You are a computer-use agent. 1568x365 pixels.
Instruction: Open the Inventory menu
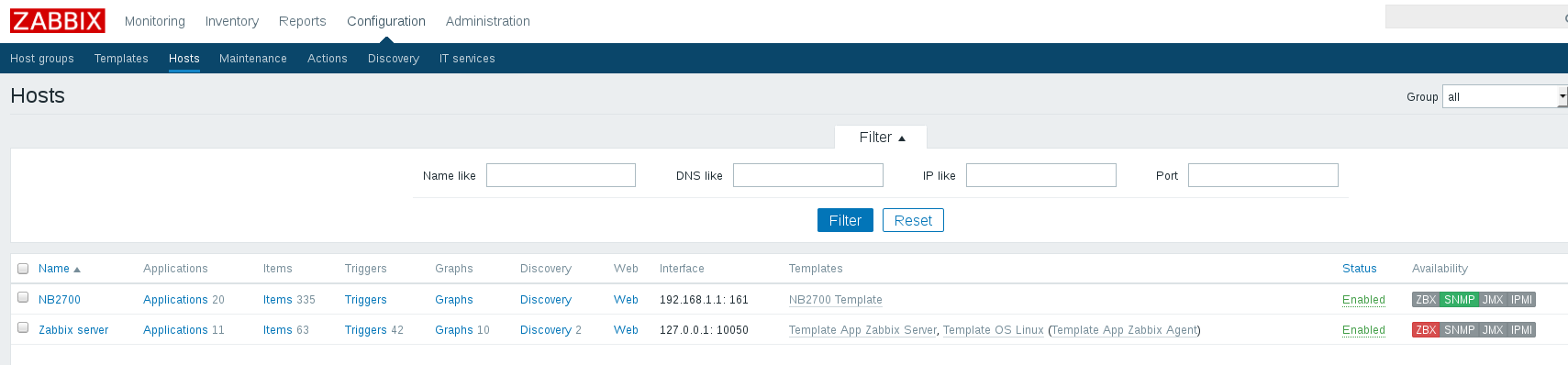(x=232, y=21)
